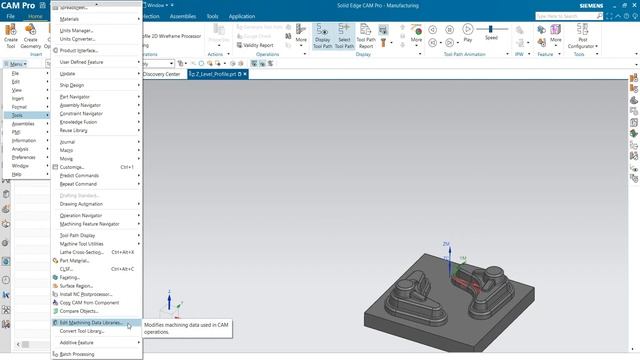The width and height of the screenshot is (640, 360).
Task: Expand the Tool Path Display submenu
Action: [x=97, y=235]
